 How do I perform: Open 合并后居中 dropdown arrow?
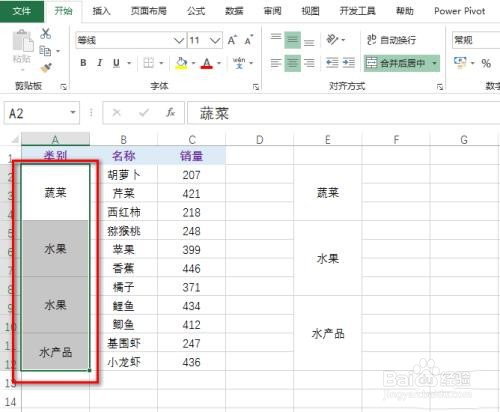tap(434, 63)
